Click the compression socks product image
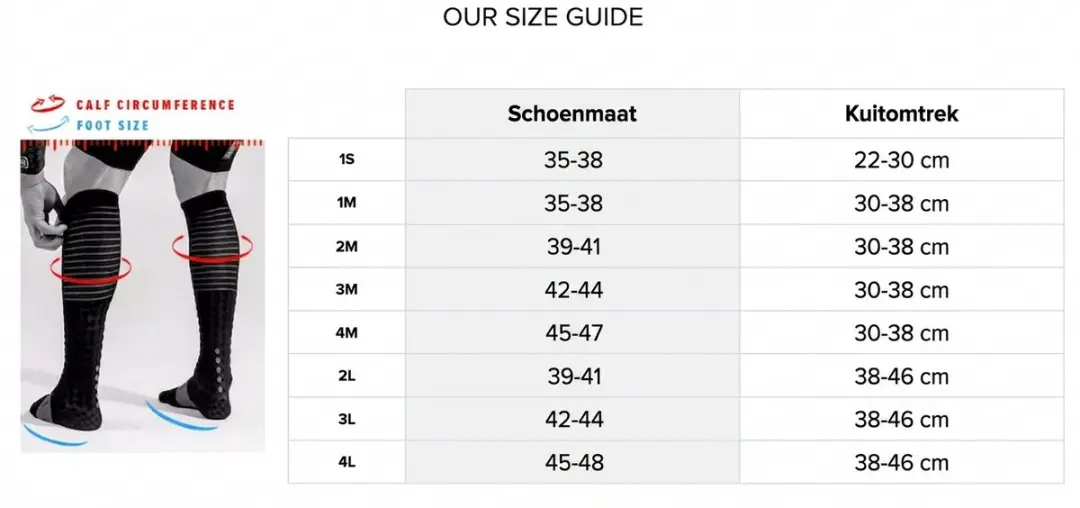This screenshot has height=508, width=1080. coord(143,296)
